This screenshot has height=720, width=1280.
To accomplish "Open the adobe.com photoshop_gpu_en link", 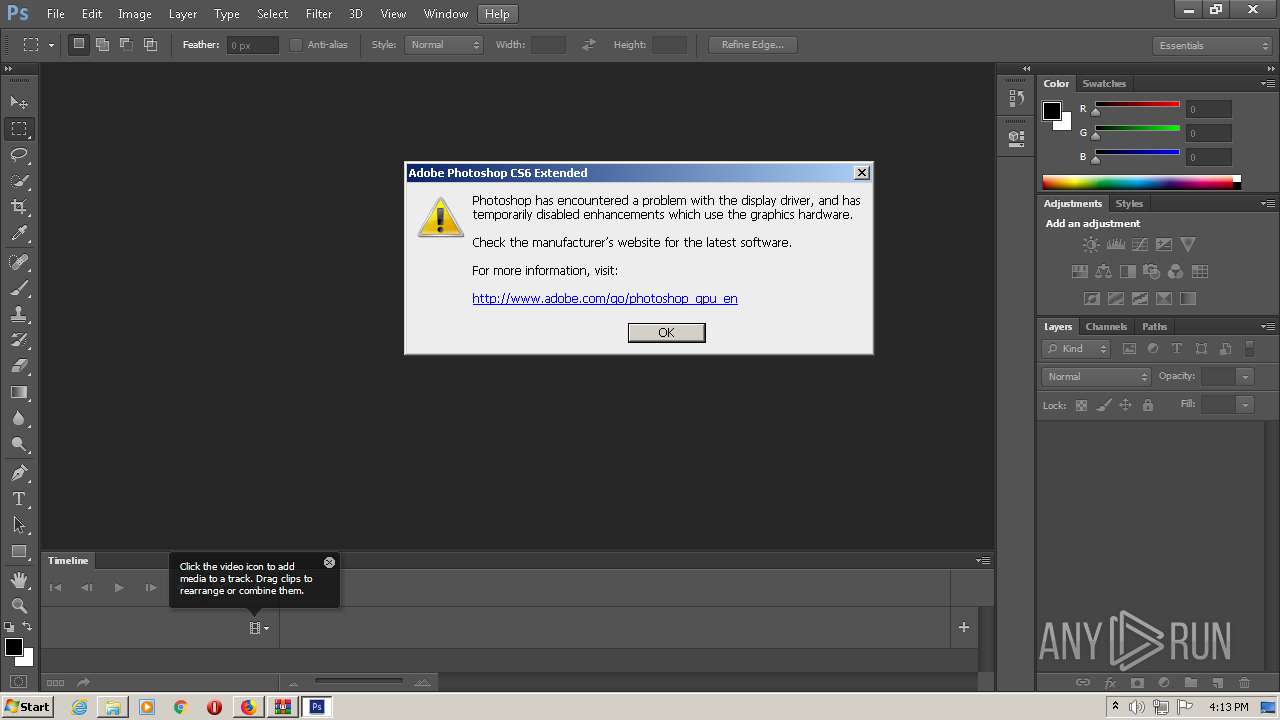I will 605,298.
